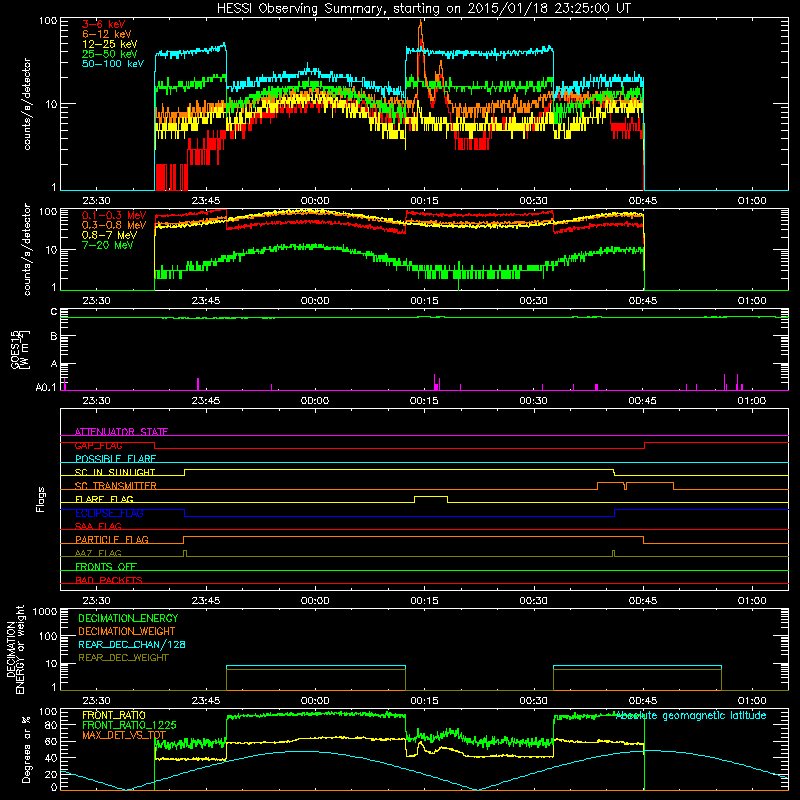Click the REAR_DEC_CHAN/128 legend label

(x=132, y=644)
